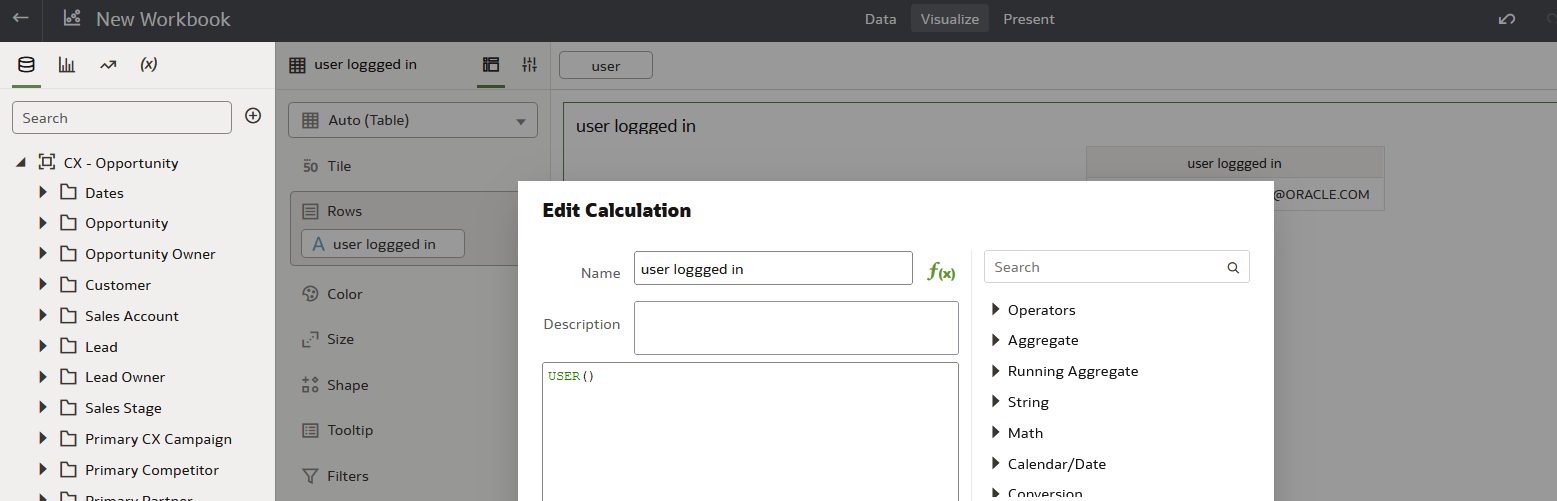Open the Visualizations bar-chart icon

67,65
